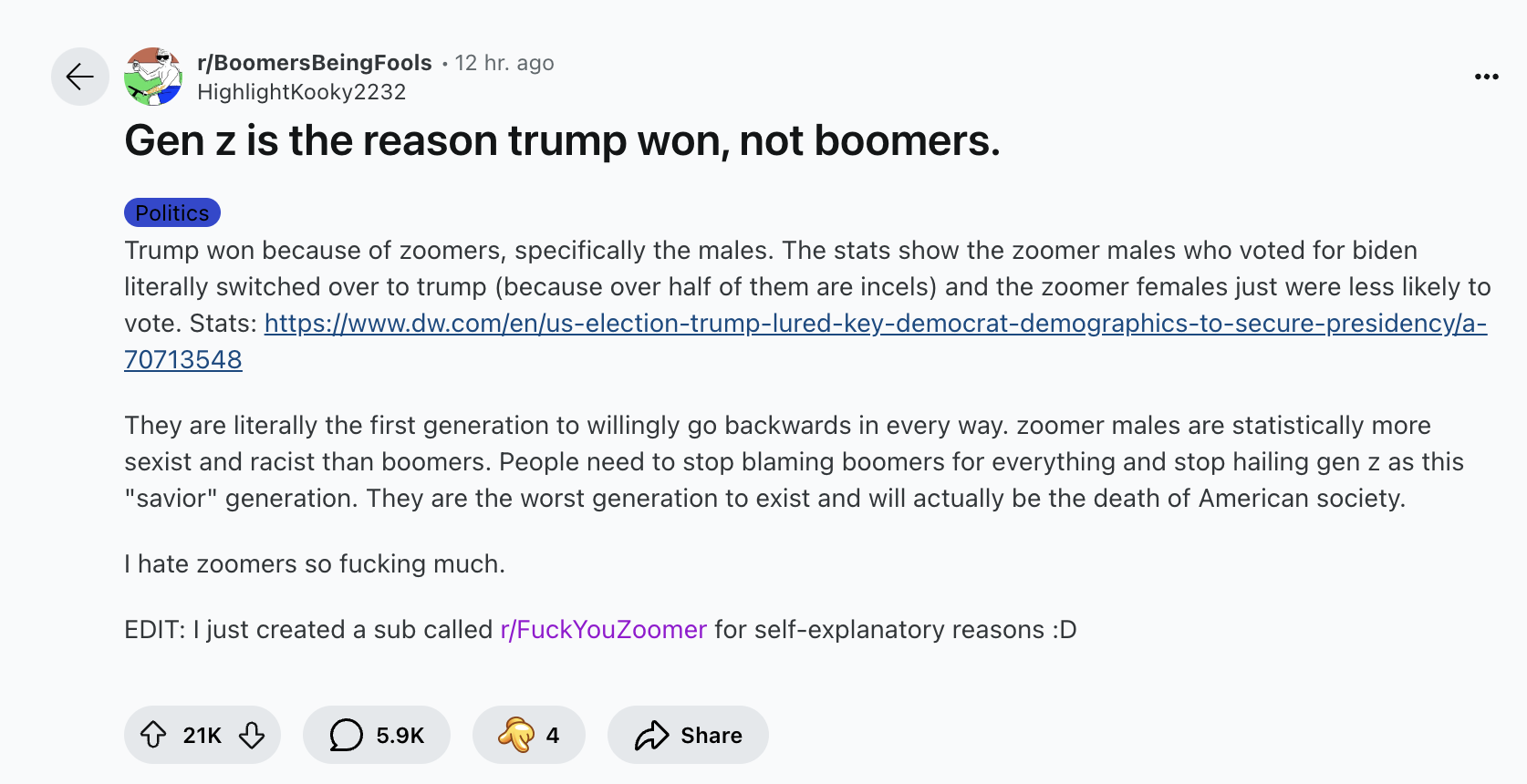The height and width of the screenshot is (784, 1527).
Task: Click the "I hate zoomers" paragraph text
Action: pos(314,564)
